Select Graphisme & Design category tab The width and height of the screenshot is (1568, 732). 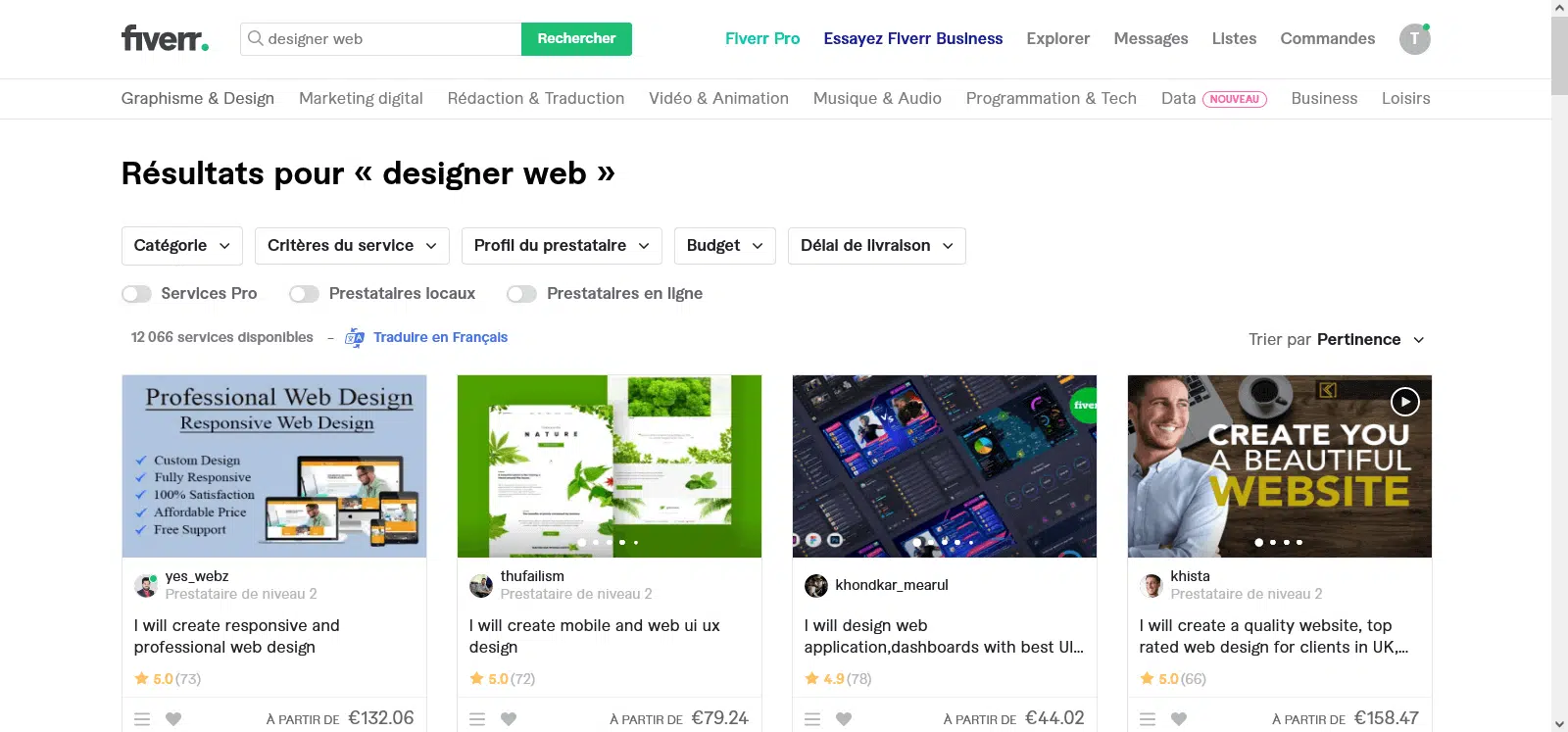click(x=198, y=98)
